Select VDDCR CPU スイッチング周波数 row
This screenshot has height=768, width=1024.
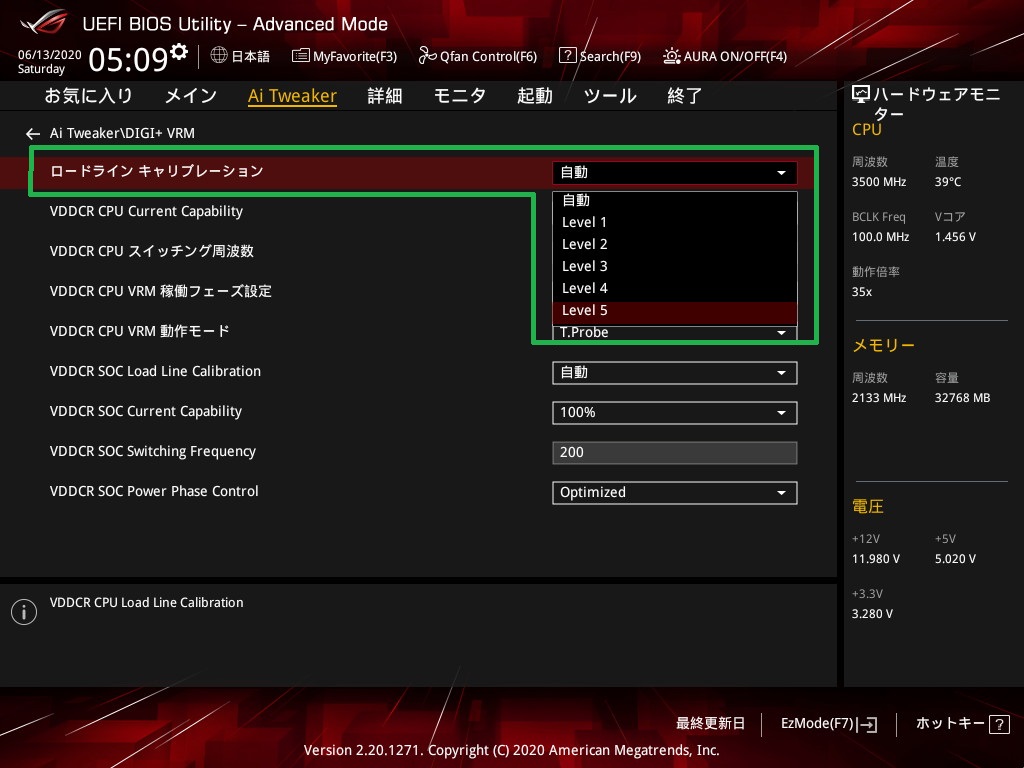point(152,251)
